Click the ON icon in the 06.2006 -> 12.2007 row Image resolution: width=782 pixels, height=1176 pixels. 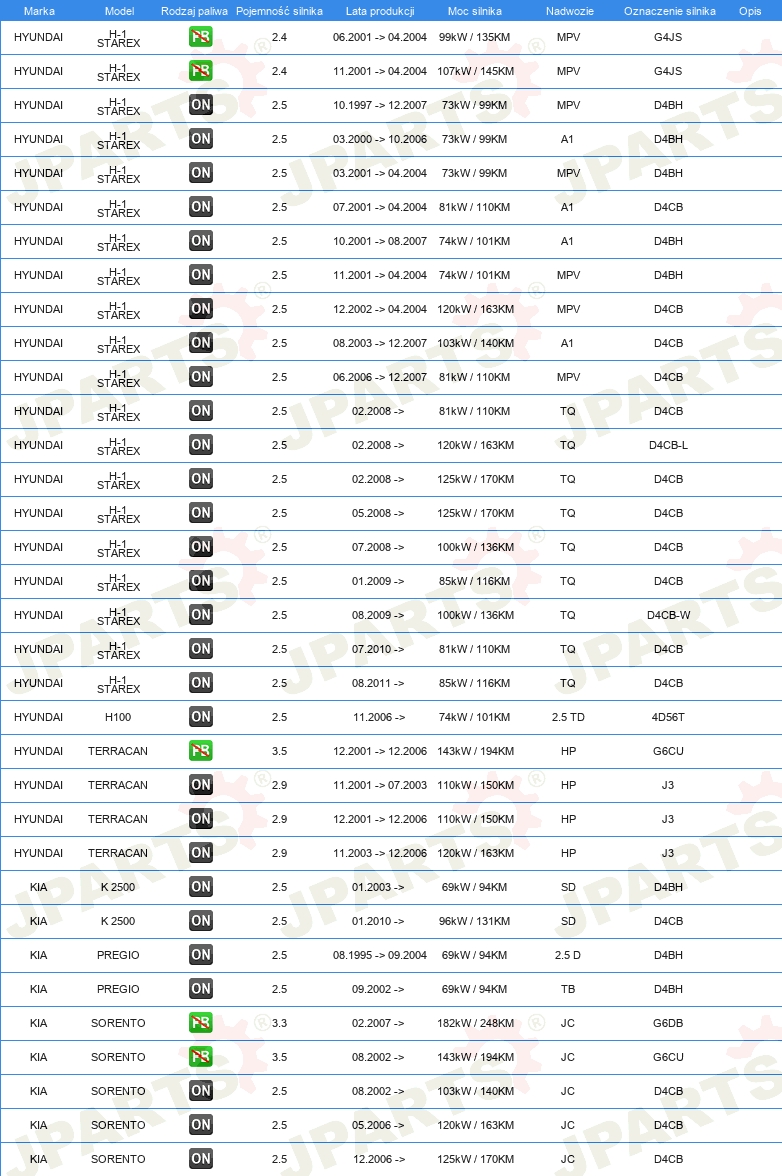click(x=200, y=376)
